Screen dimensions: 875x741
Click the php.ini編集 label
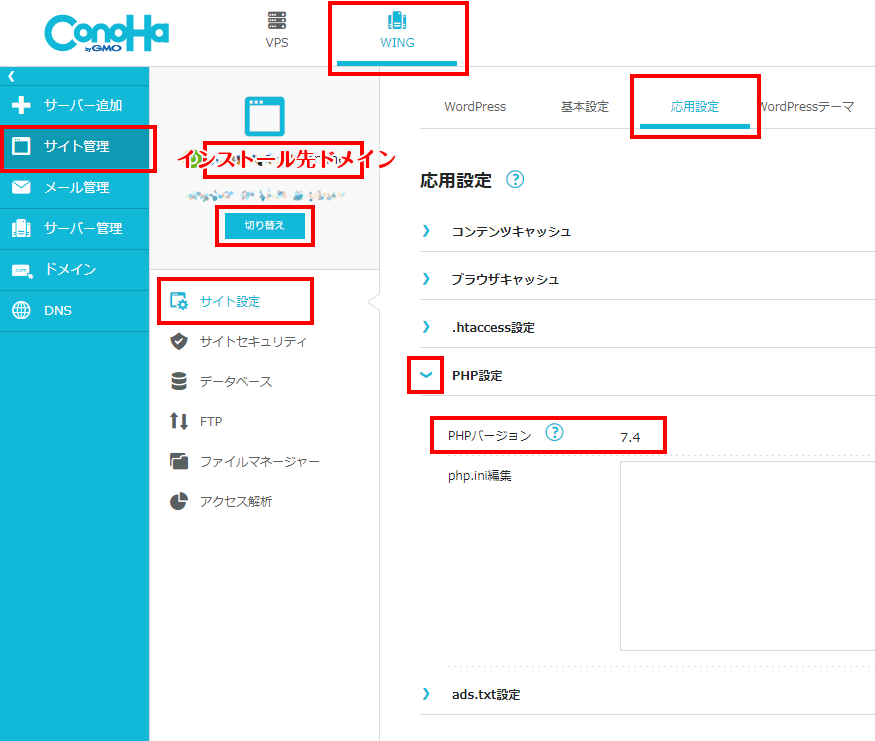479,475
